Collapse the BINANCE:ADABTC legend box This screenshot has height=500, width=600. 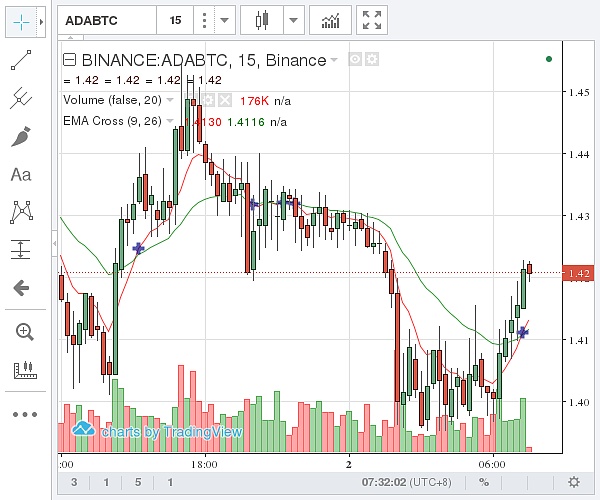tap(70, 60)
